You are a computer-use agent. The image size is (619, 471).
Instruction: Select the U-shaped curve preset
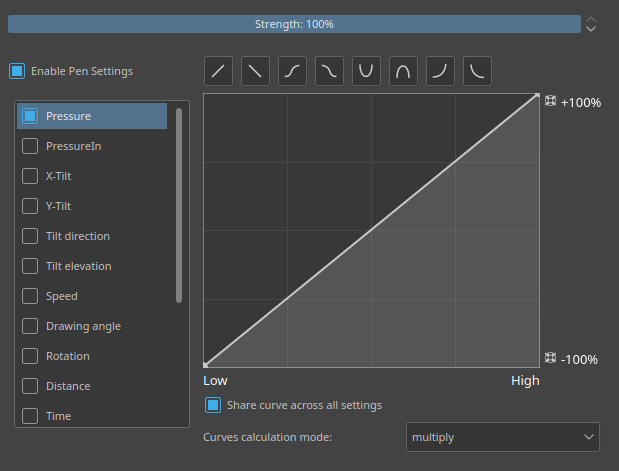click(366, 71)
